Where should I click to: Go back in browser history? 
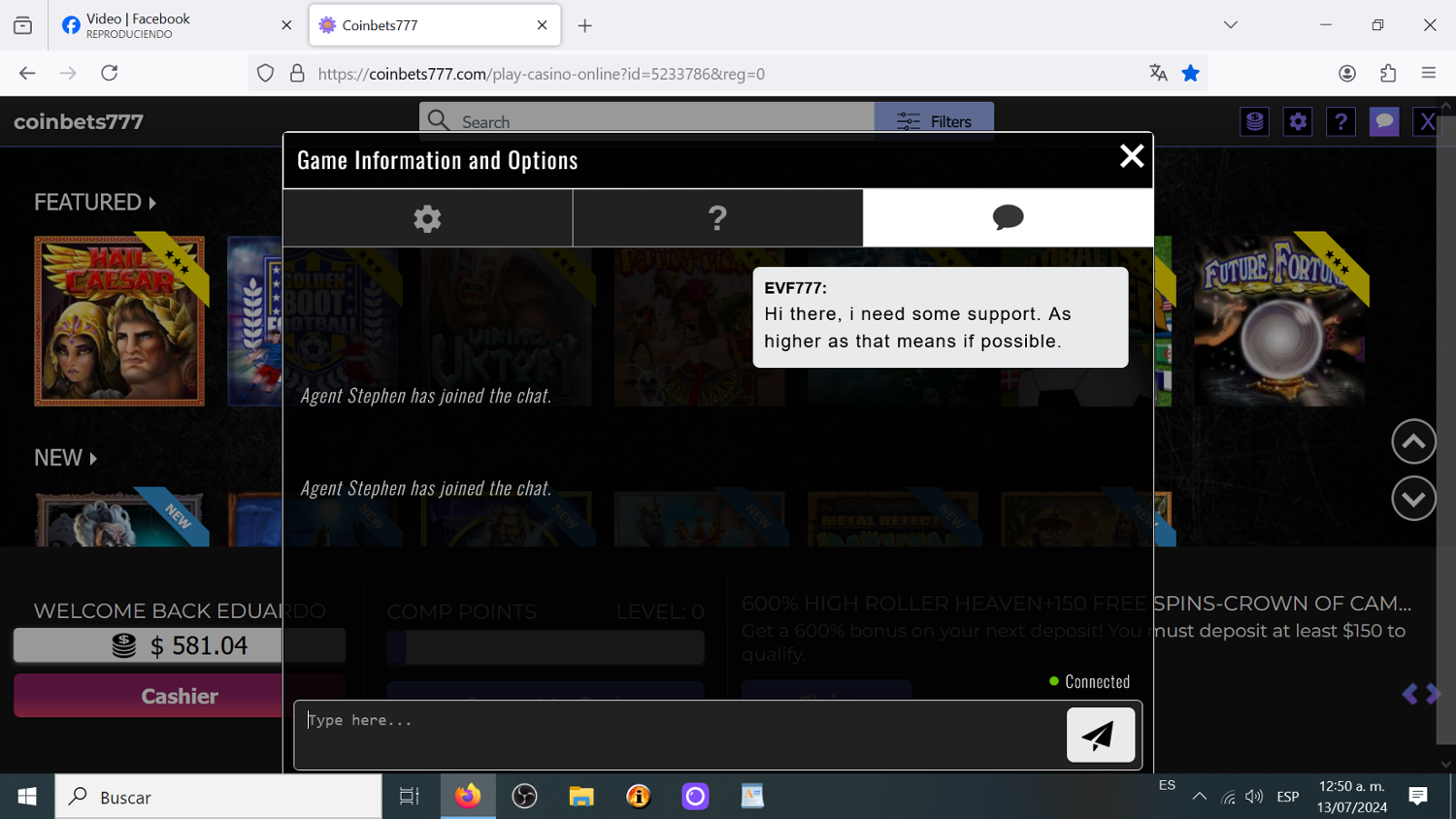click(x=27, y=73)
